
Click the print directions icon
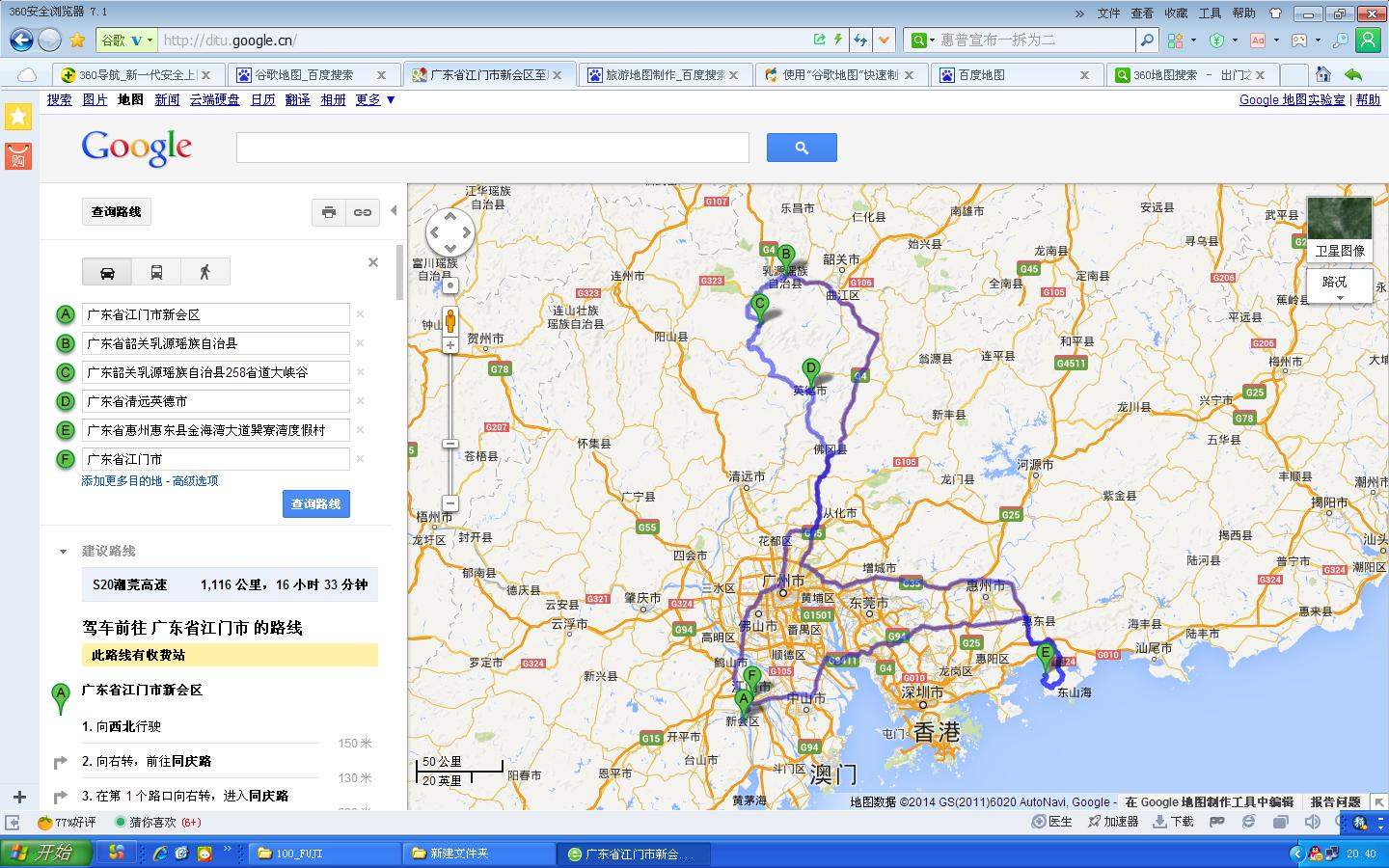coord(329,212)
